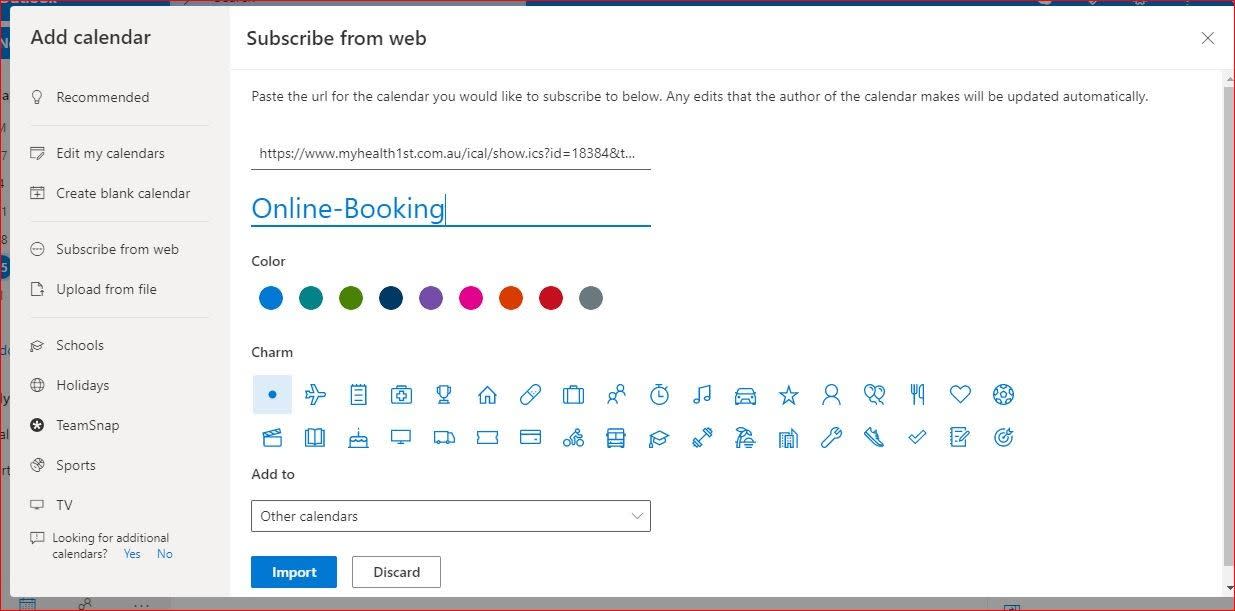Click the Import button

[294, 572]
